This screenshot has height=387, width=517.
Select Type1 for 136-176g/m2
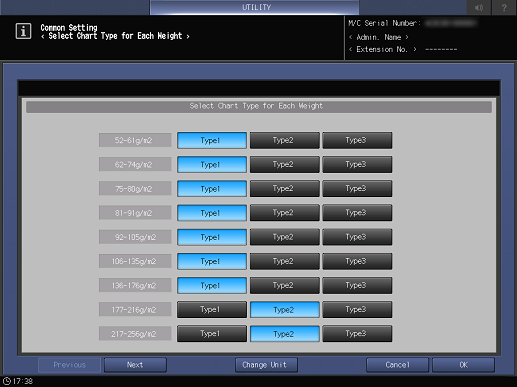[212, 285]
